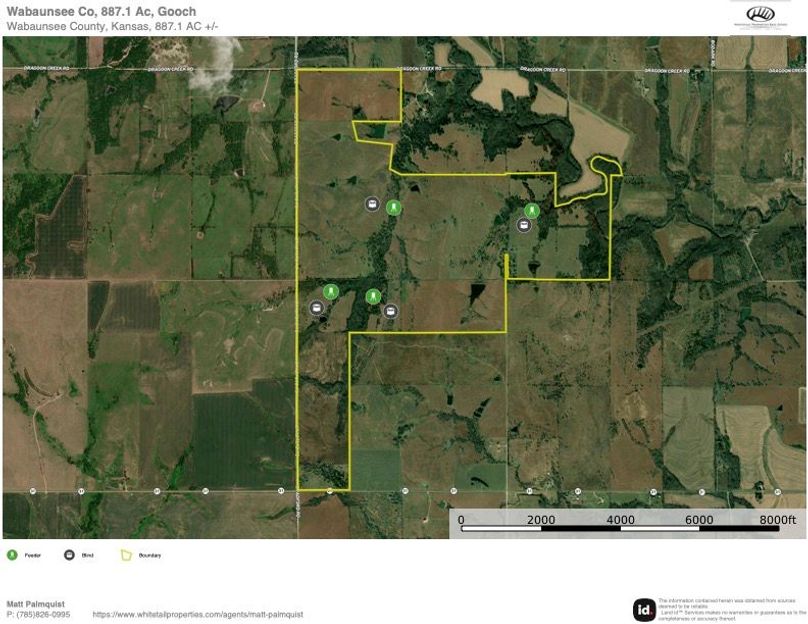This screenshot has width=808, height=624.
Task: Select the feeder icon in the southwest pasture
Action: 329,292
